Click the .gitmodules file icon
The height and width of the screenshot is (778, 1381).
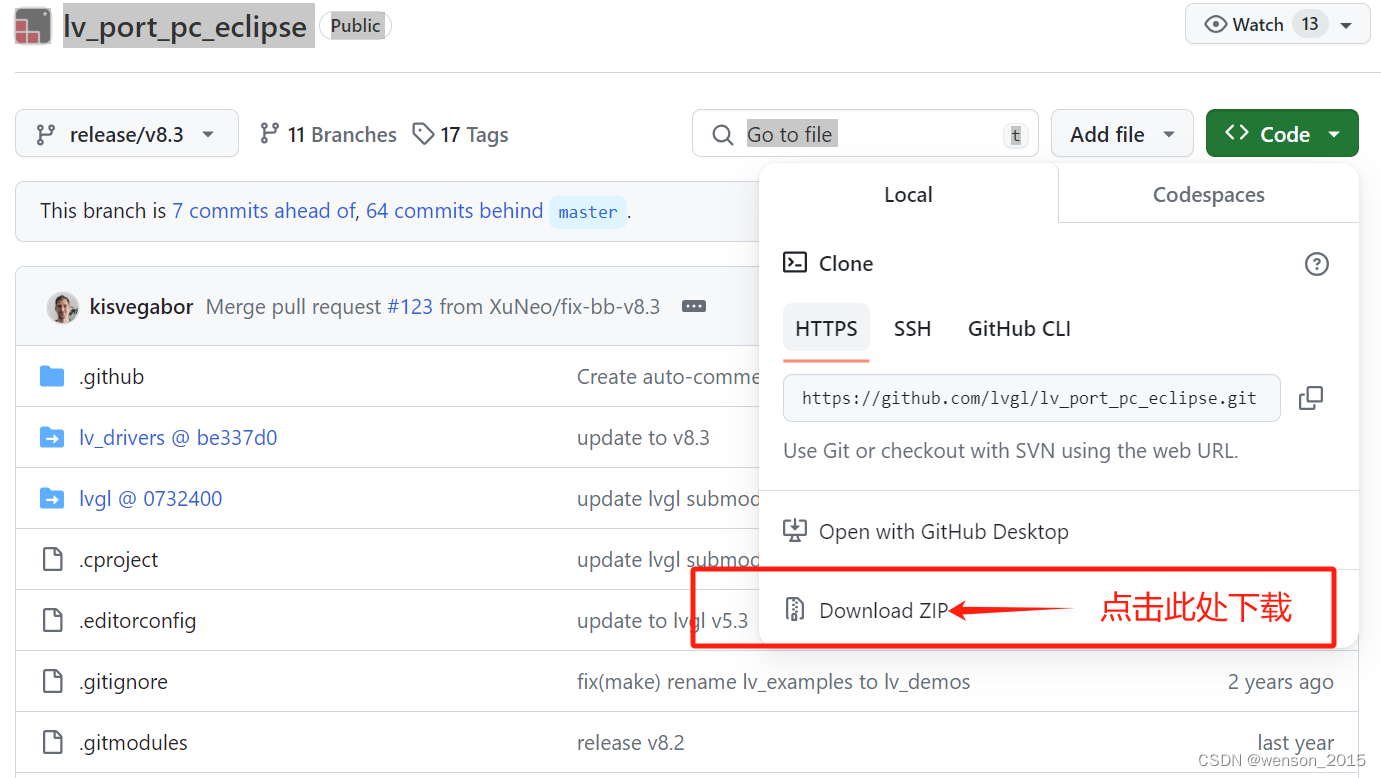tap(52, 743)
